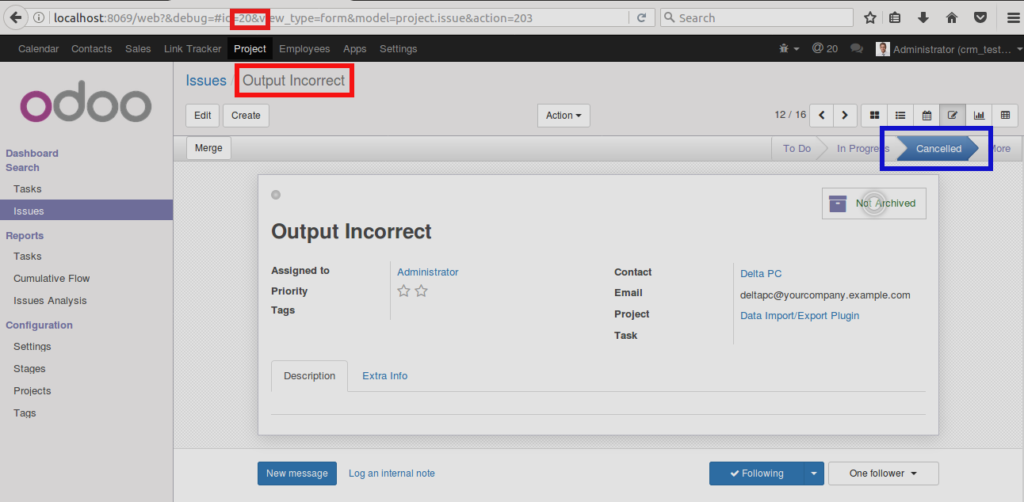The height and width of the screenshot is (502, 1024).
Task: Expand the One follower dropdown
Action: (883, 473)
